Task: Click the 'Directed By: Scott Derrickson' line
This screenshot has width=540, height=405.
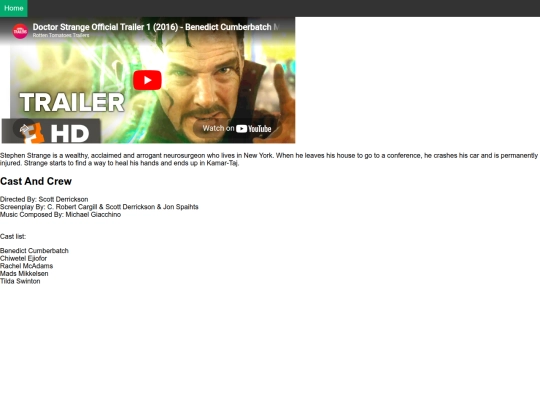Action: point(44,199)
